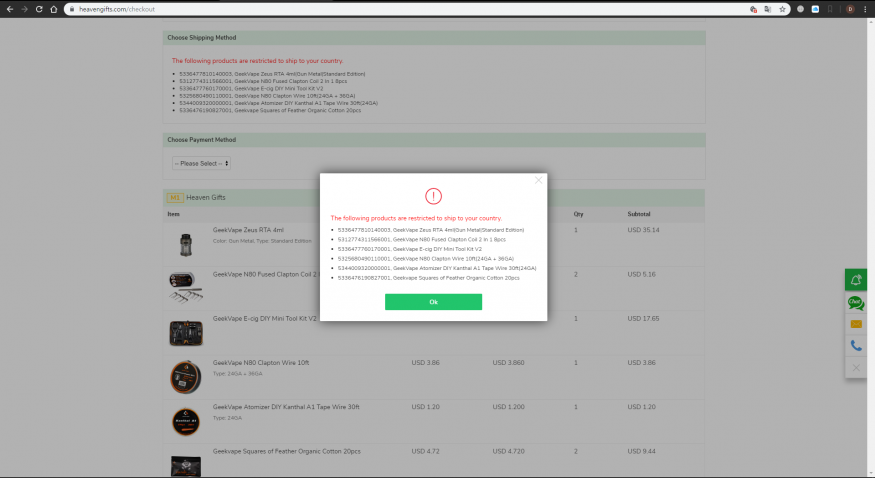Click price USD 4.720
Viewport: 875px width, 478px height.
click(508, 451)
